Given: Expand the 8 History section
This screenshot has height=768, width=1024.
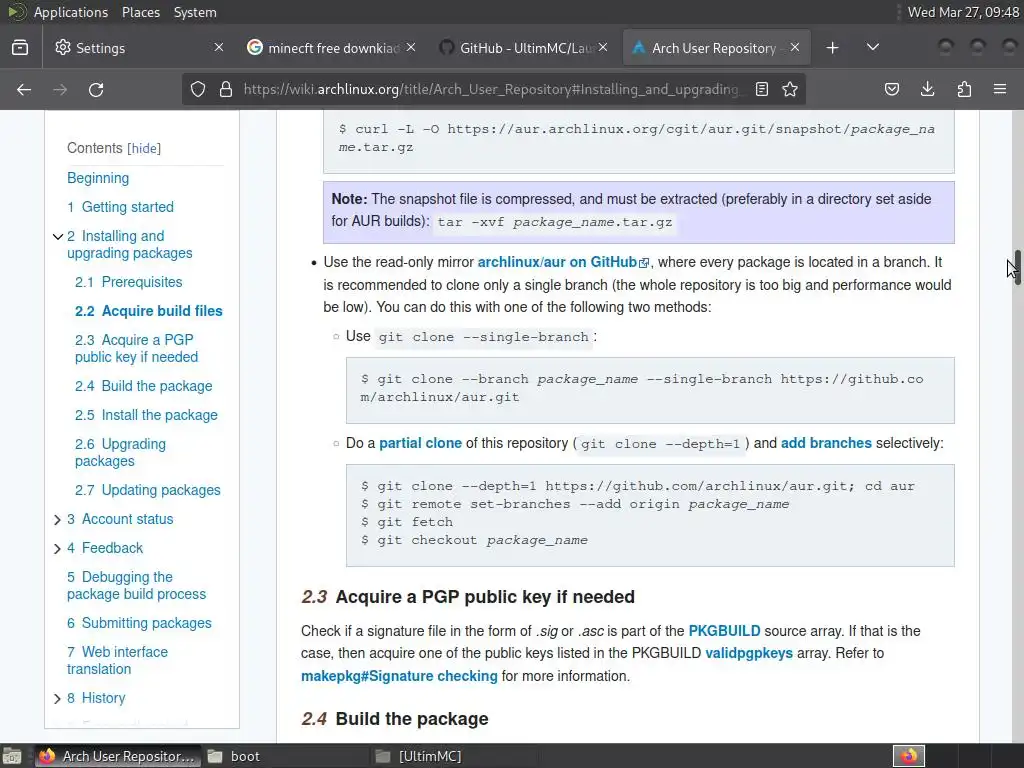Looking at the screenshot, I should coord(57,699).
